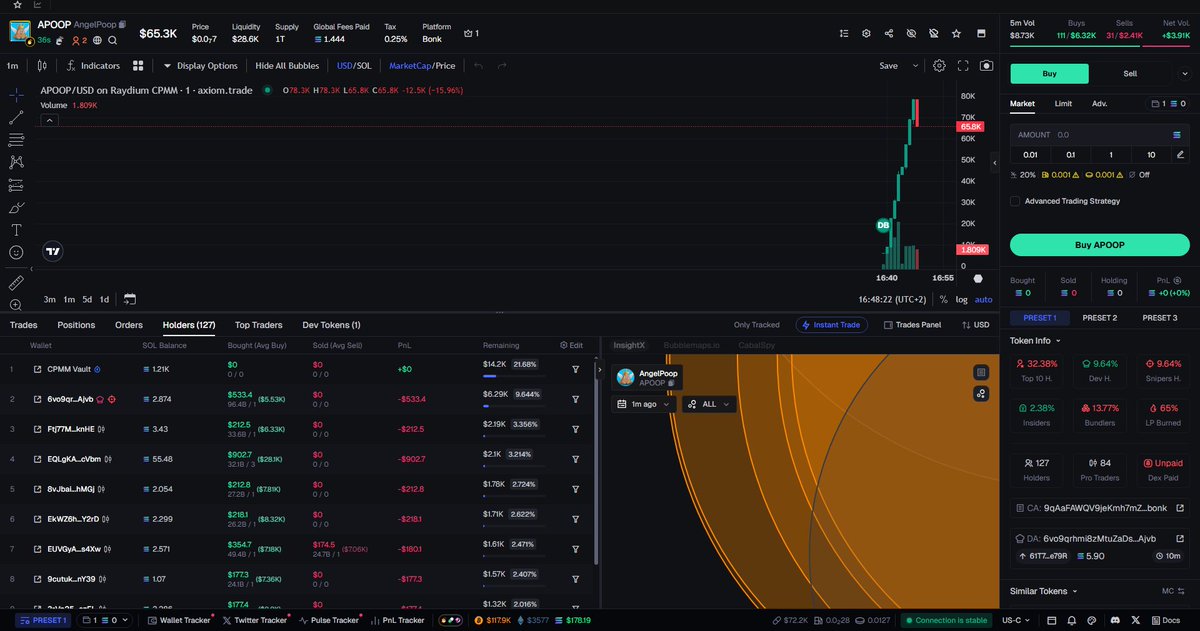Choose the text annotation tool

(x=17, y=230)
